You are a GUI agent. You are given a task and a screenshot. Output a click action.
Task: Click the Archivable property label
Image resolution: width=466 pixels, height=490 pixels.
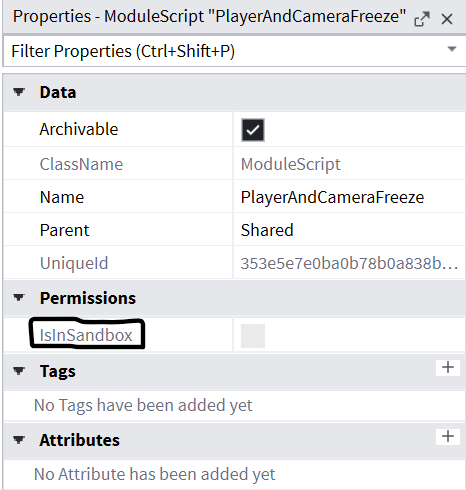[79, 129]
